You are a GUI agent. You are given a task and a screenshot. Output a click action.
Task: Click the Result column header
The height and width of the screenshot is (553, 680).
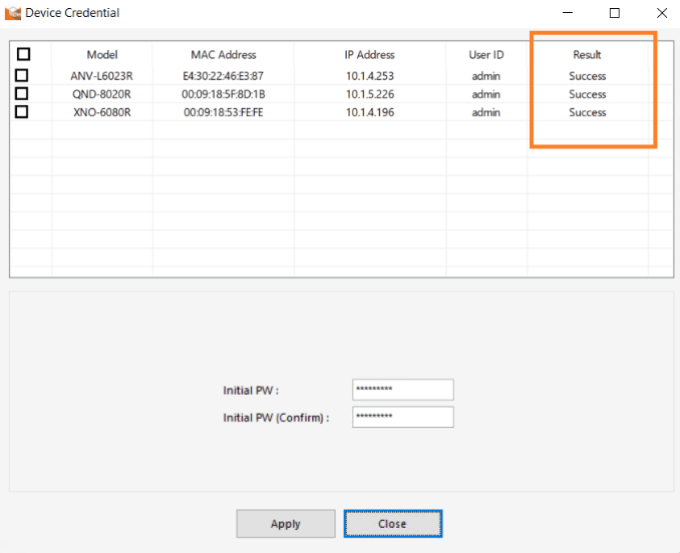[587, 55]
